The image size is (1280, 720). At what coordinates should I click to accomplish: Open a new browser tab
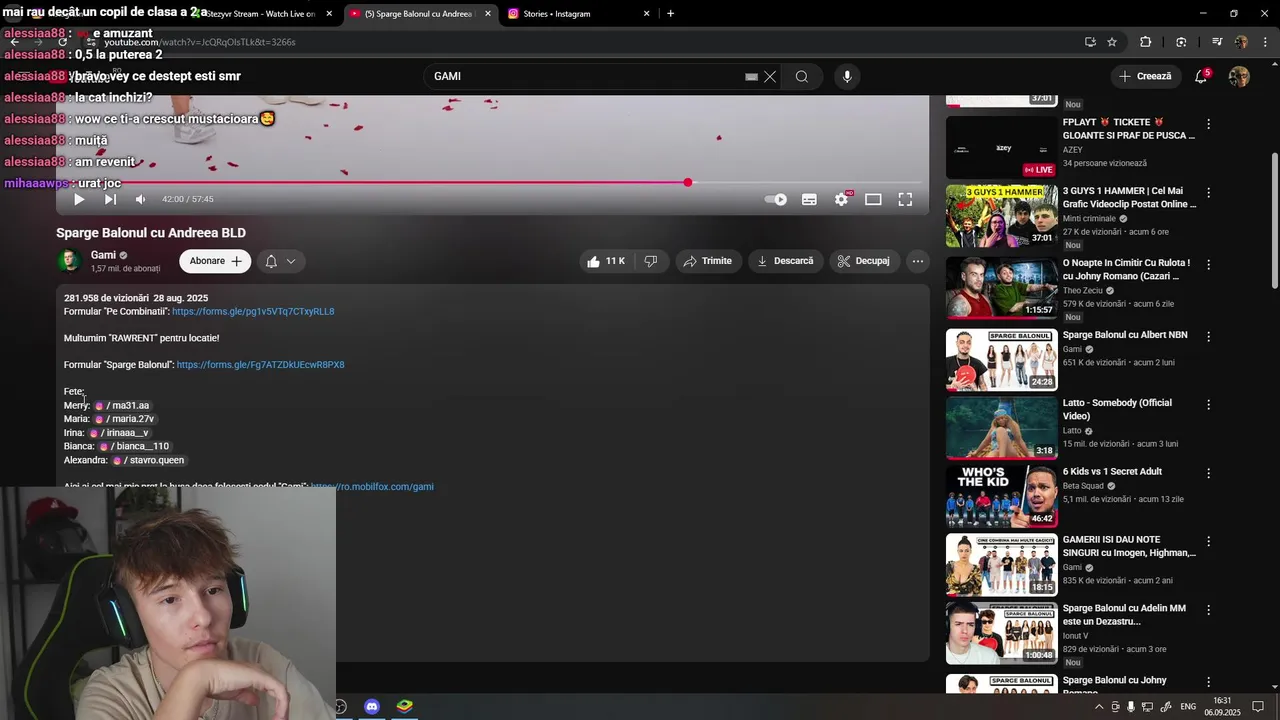[670, 14]
